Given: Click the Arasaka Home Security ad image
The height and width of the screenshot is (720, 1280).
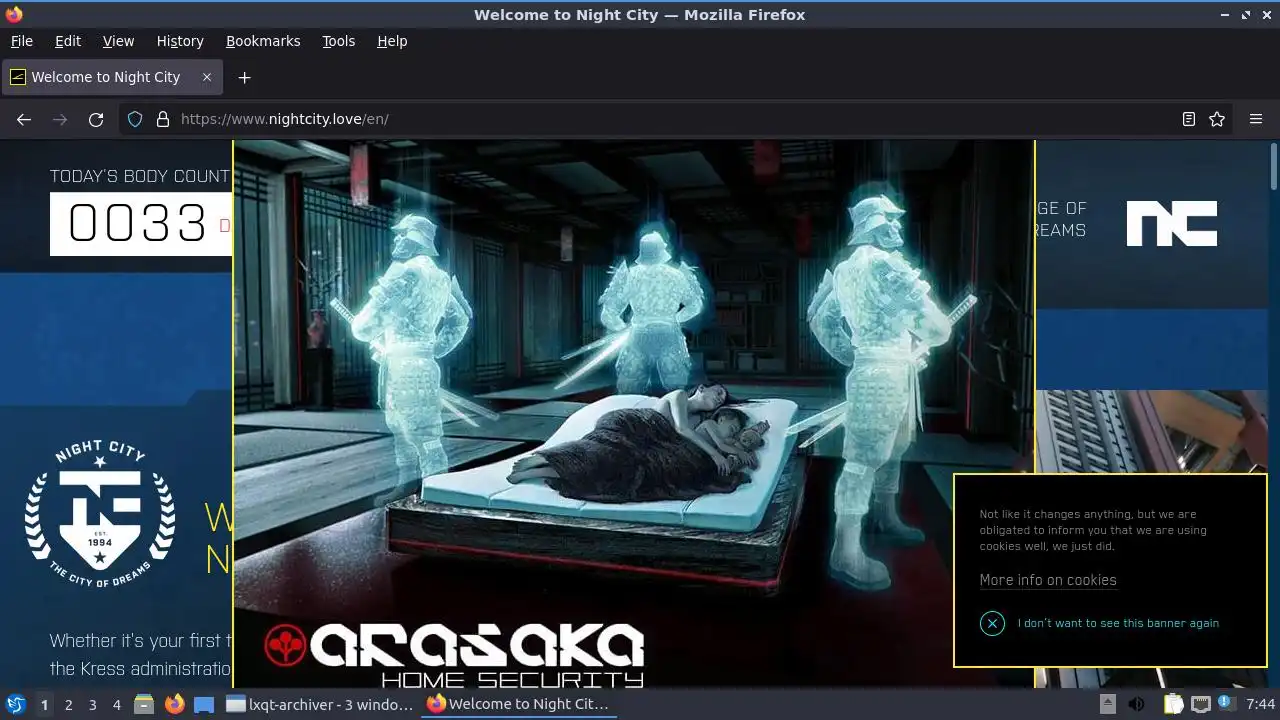Looking at the screenshot, I should (634, 414).
